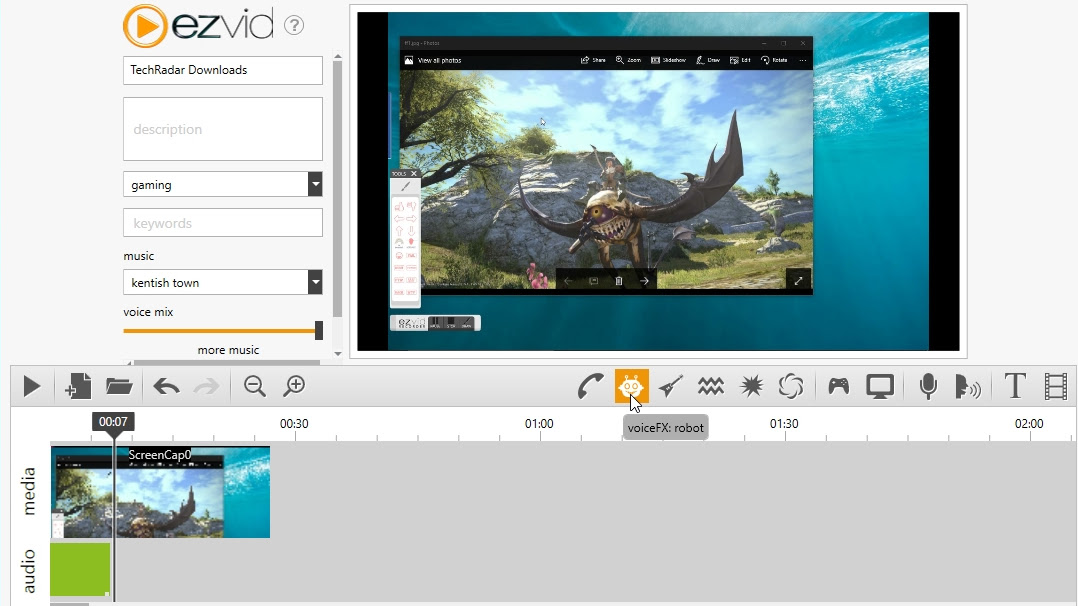Select the telephone voiceFX icon
The height and width of the screenshot is (606, 1078).
(590, 386)
